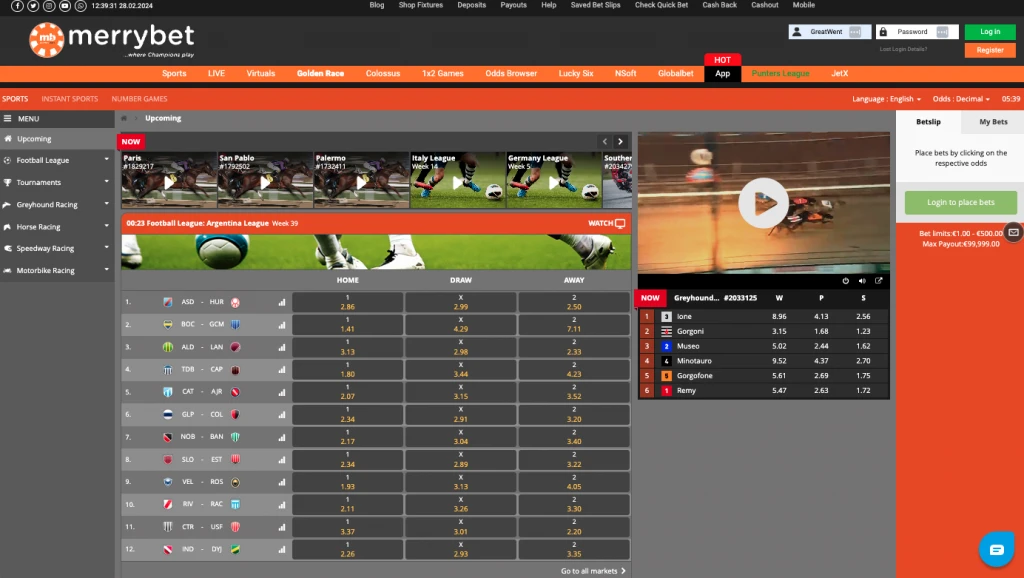The width and height of the screenshot is (1024, 578).
Task: Click the YouTube icon in top bar
Action: click(65, 6)
